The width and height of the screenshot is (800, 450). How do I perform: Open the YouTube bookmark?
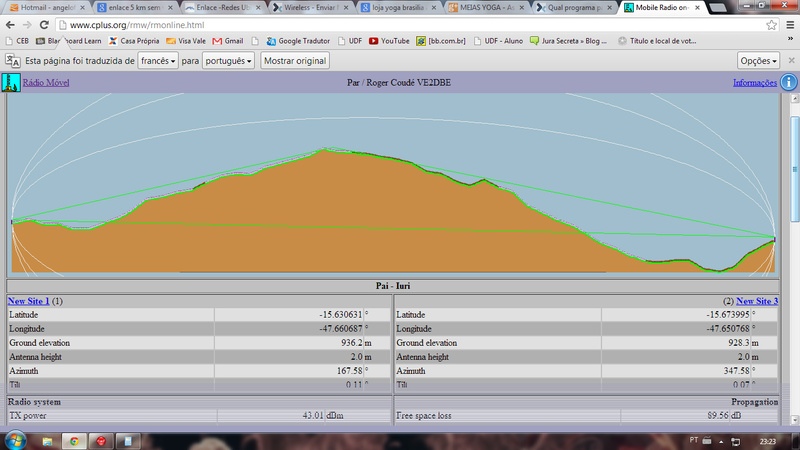coord(389,41)
